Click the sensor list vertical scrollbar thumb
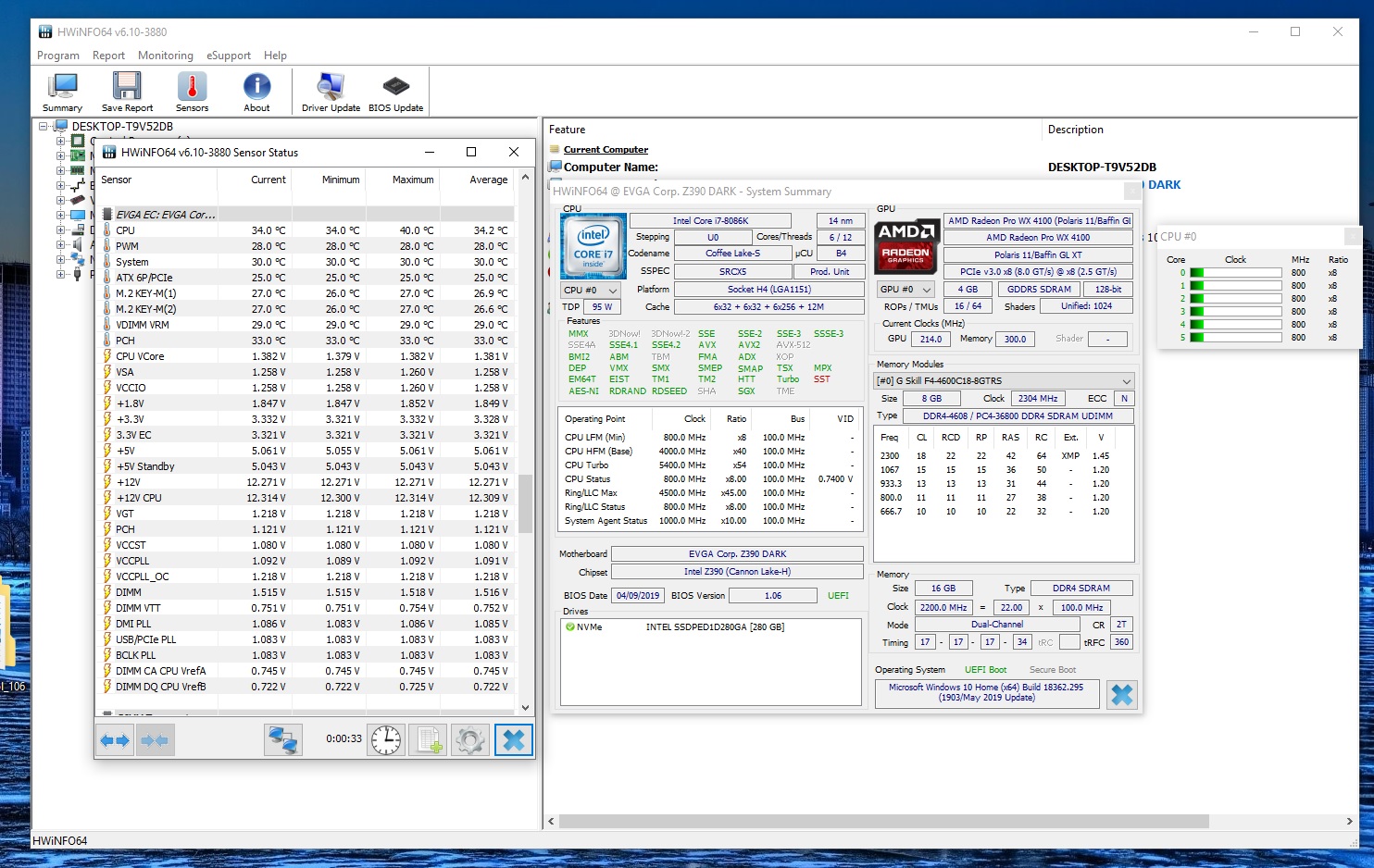Viewport: 1374px width, 868px height. (525, 503)
